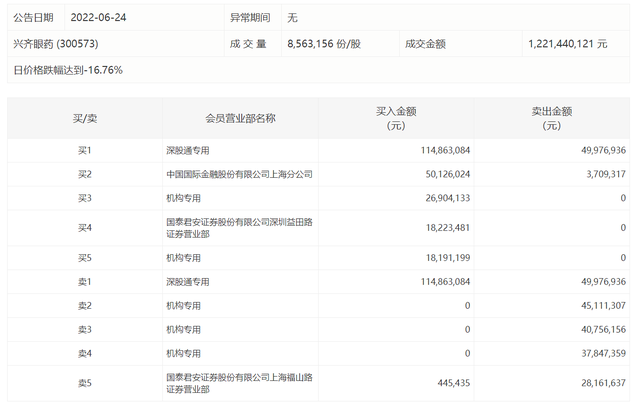This screenshot has height=411, width=640.
Task: Select sell amount 0 in 买3 row
Action: coord(623,198)
